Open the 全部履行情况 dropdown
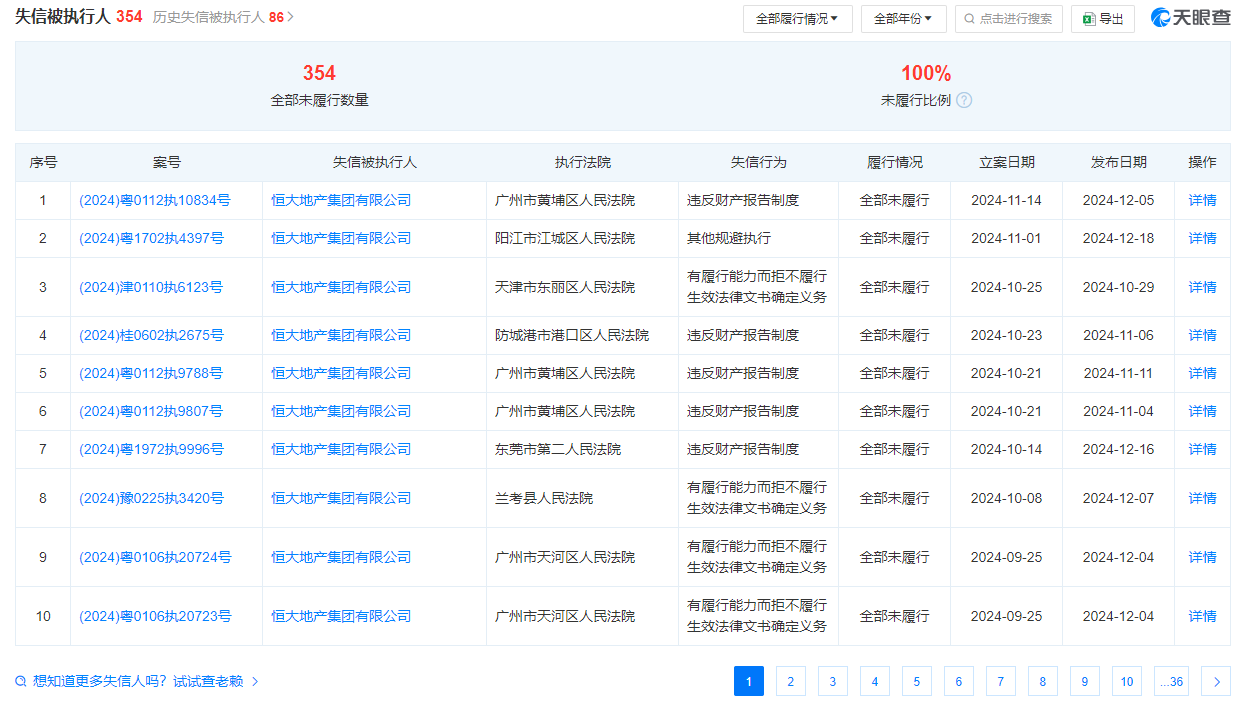The width and height of the screenshot is (1239, 702). point(797,19)
